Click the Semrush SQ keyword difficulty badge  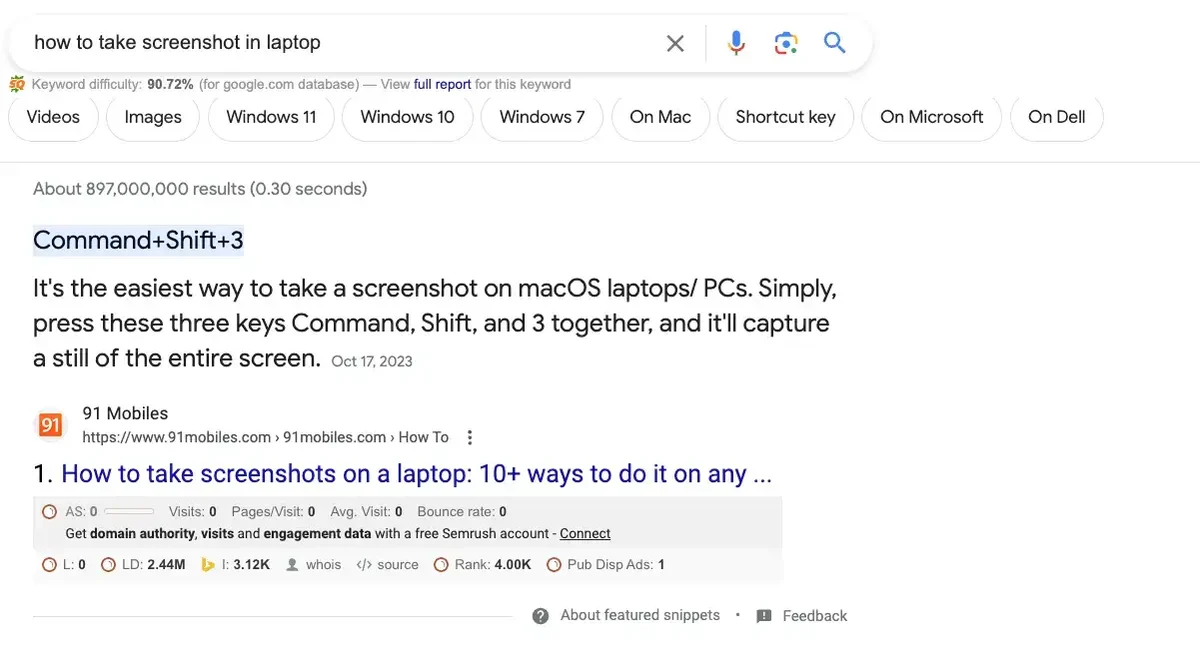17,84
